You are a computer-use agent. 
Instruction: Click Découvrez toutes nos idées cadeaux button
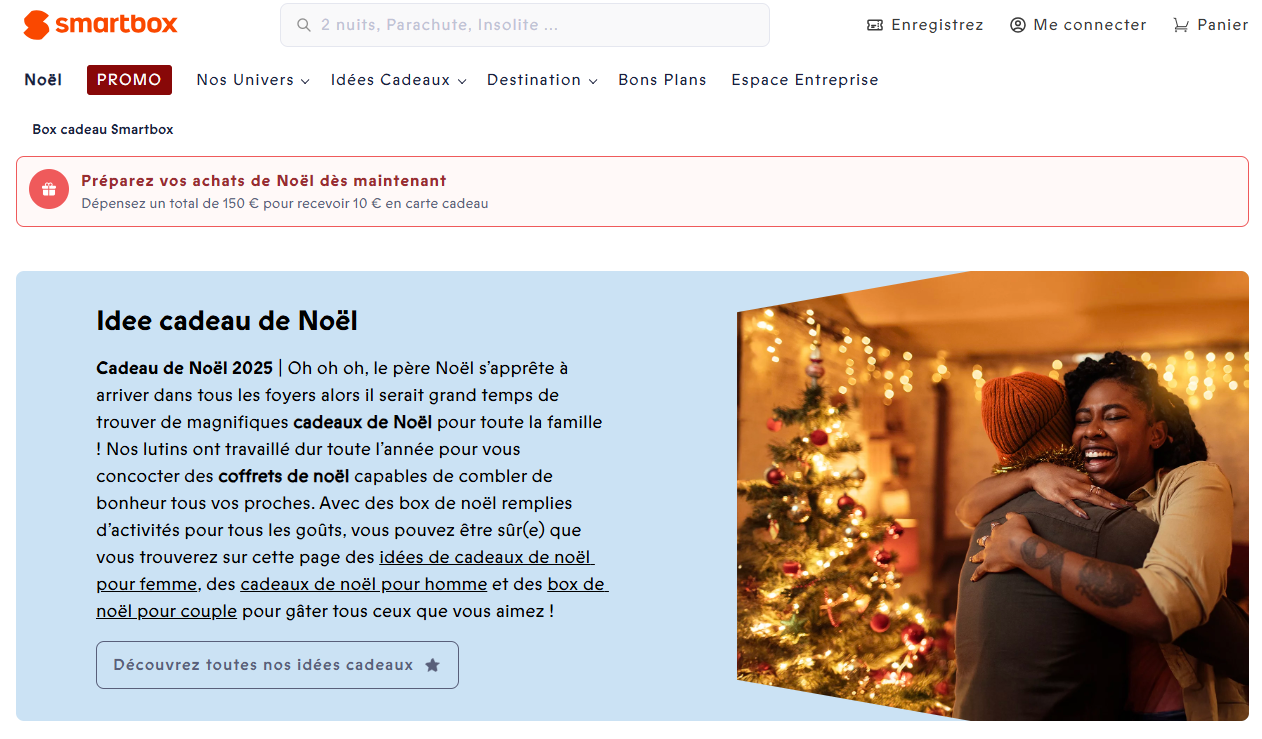(277, 665)
